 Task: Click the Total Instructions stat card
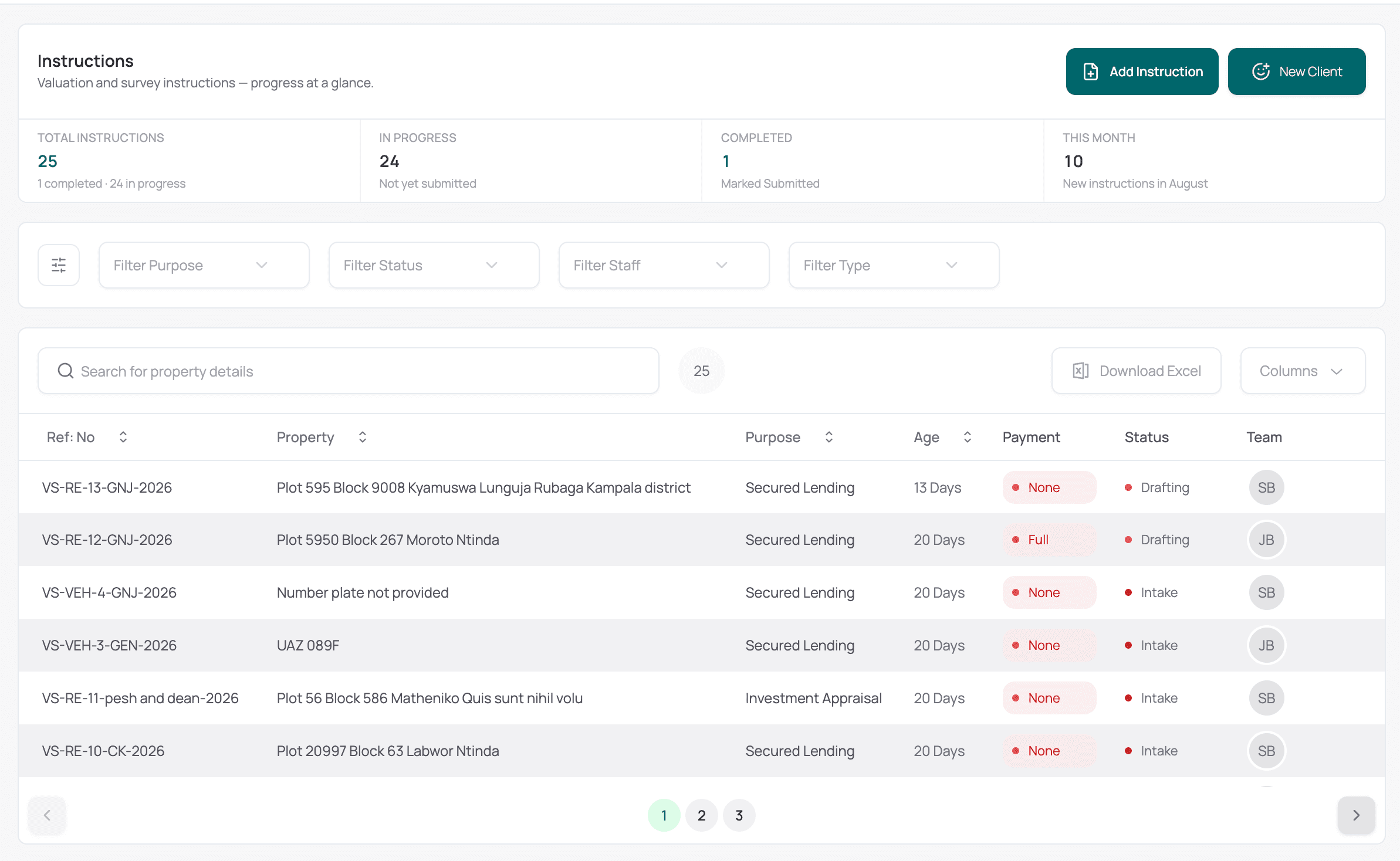[x=190, y=161]
